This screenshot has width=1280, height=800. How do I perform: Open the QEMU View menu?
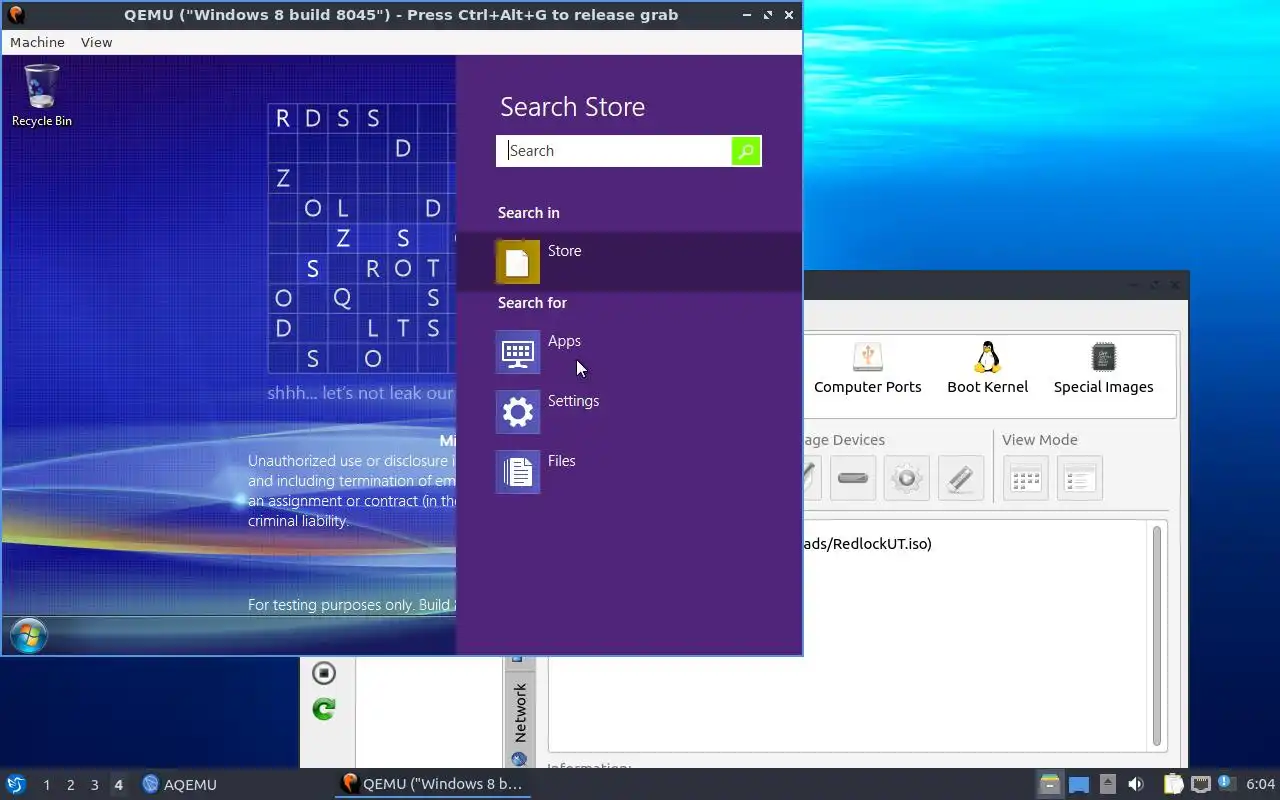tap(96, 42)
